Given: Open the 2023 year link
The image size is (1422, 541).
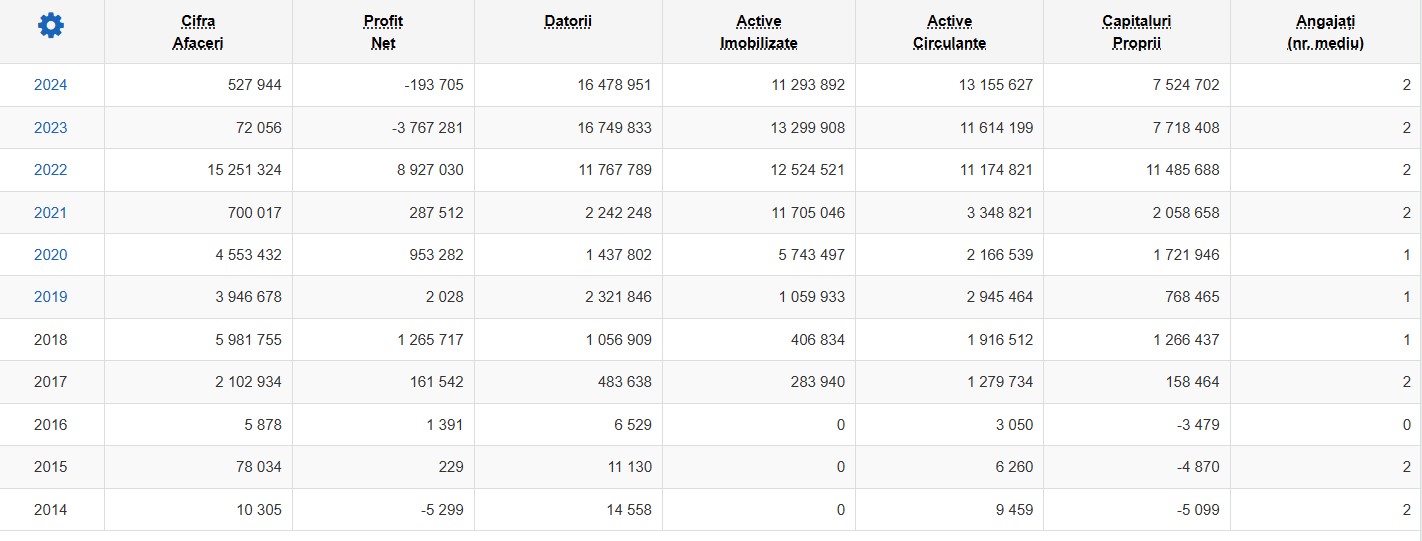Looking at the screenshot, I should [51, 128].
